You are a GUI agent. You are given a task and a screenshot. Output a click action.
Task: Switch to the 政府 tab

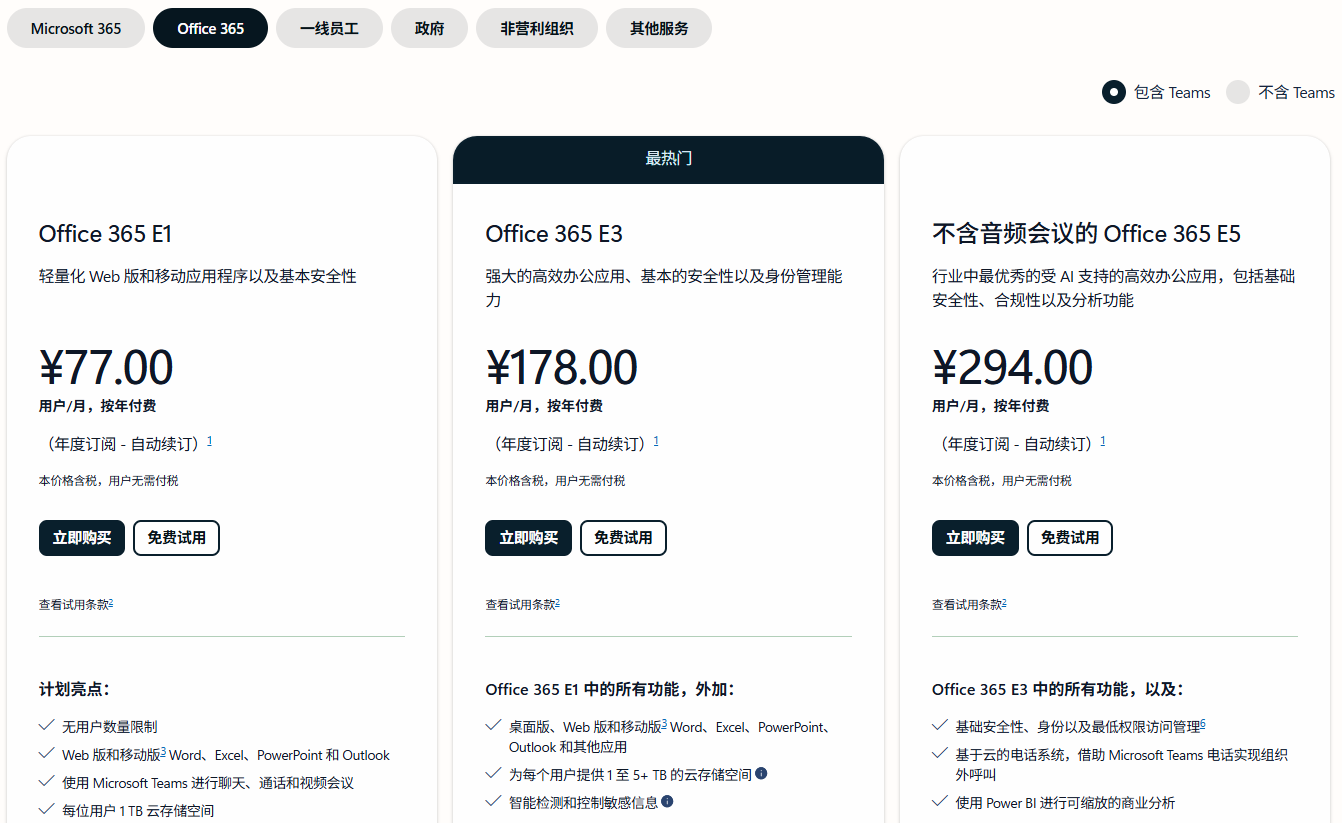pos(429,28)
